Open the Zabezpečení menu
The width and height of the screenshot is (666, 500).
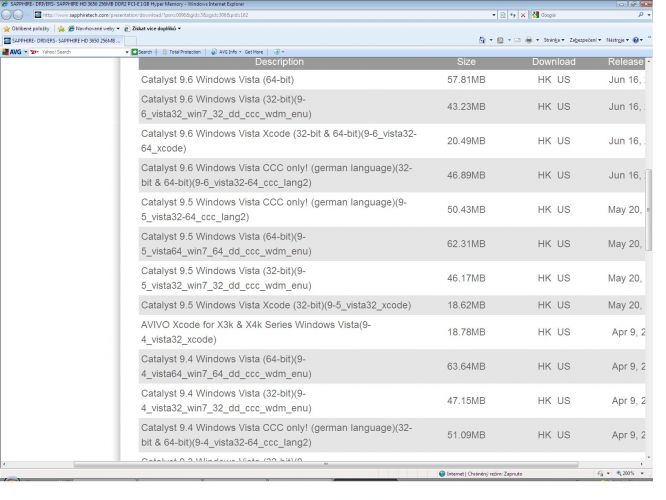click(585, 40)
